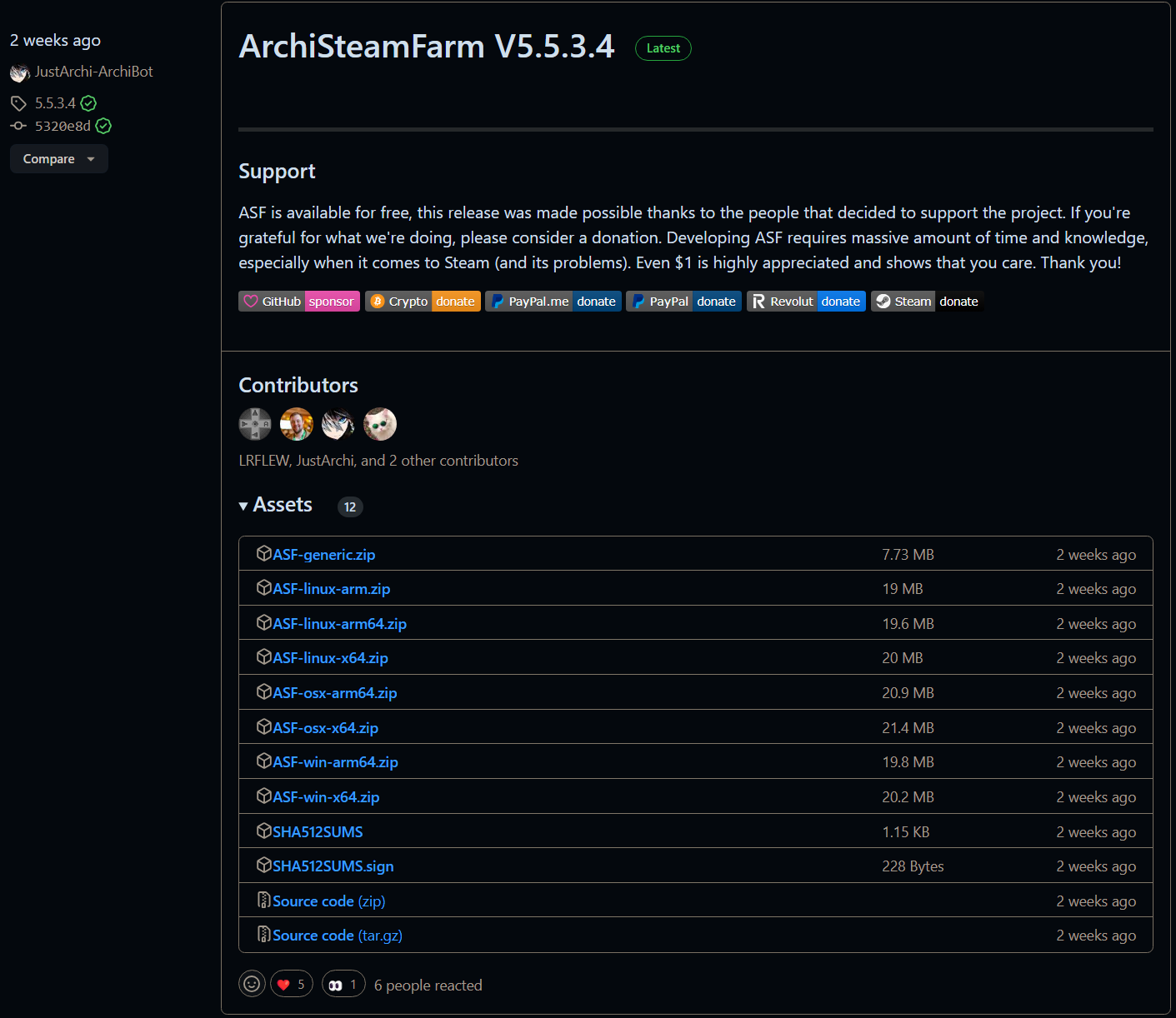Viewport: 1176px width, 1018px height.
Task: Download ASF-generic.zip
Action: coord(324,555)
